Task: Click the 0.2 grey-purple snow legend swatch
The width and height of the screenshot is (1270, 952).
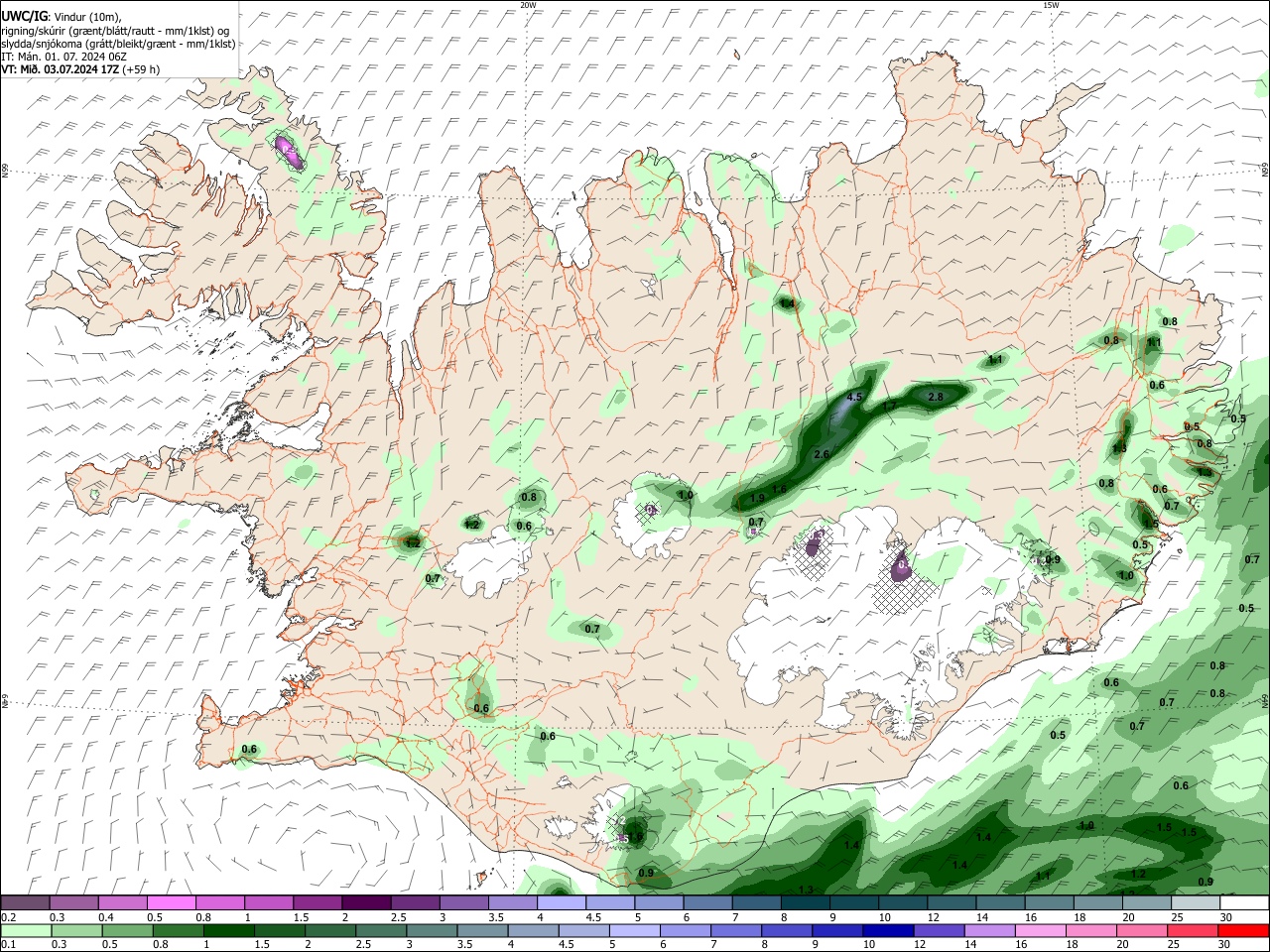Action: point(25,902)
